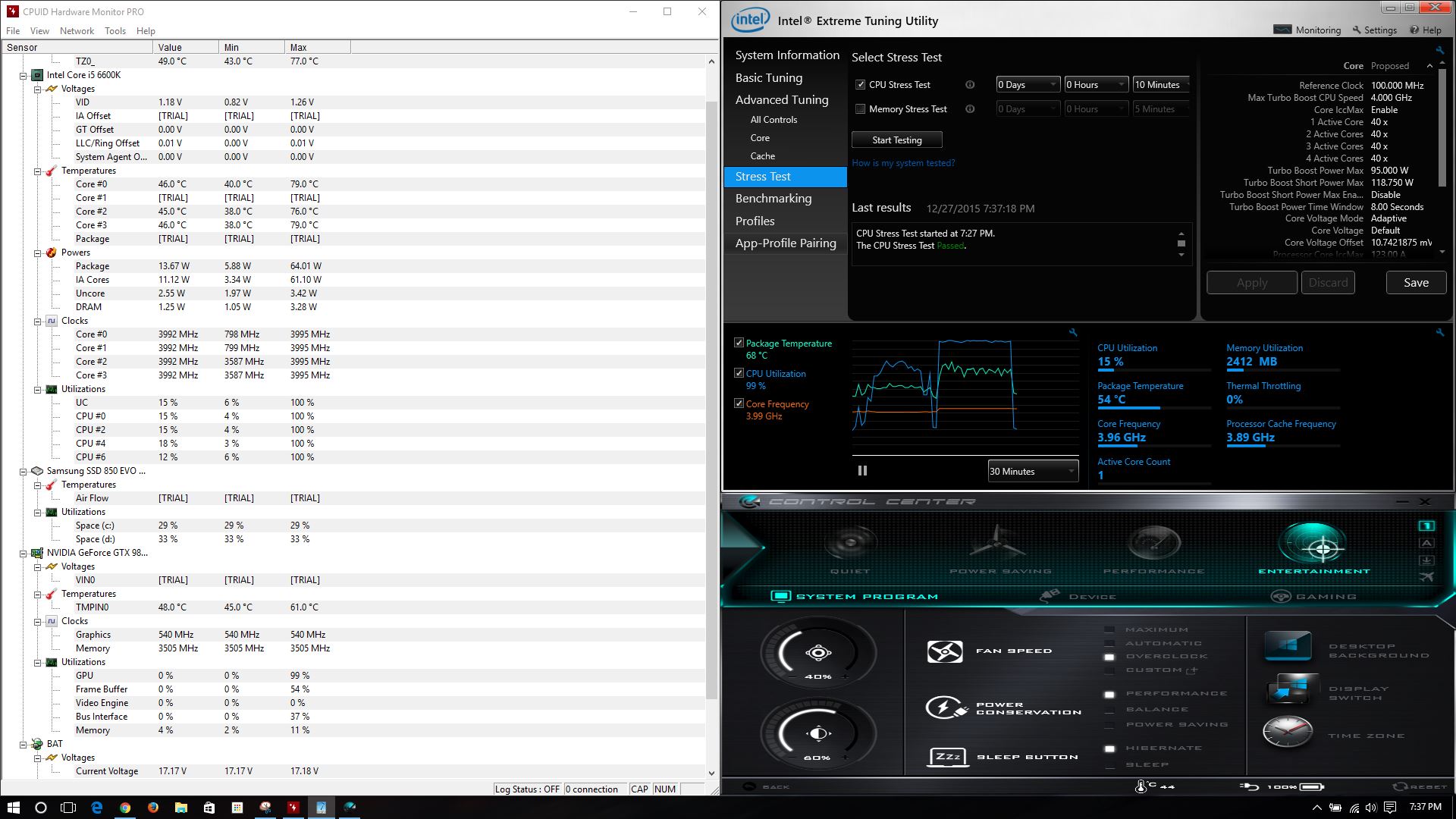Collapse the BAT tree node
Screen dimensions: 1456x819
[24, 744]
